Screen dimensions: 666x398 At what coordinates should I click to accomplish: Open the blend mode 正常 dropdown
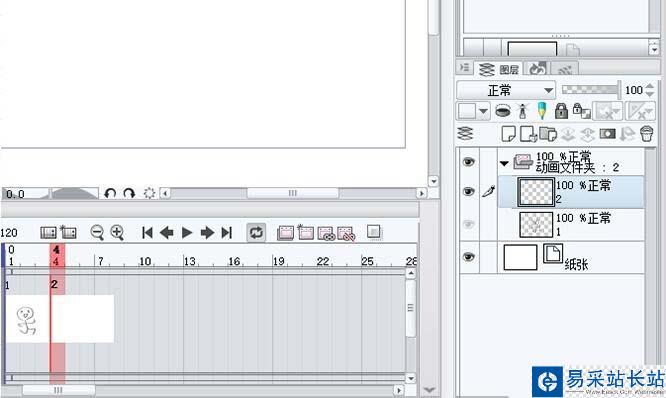(506, 90)
